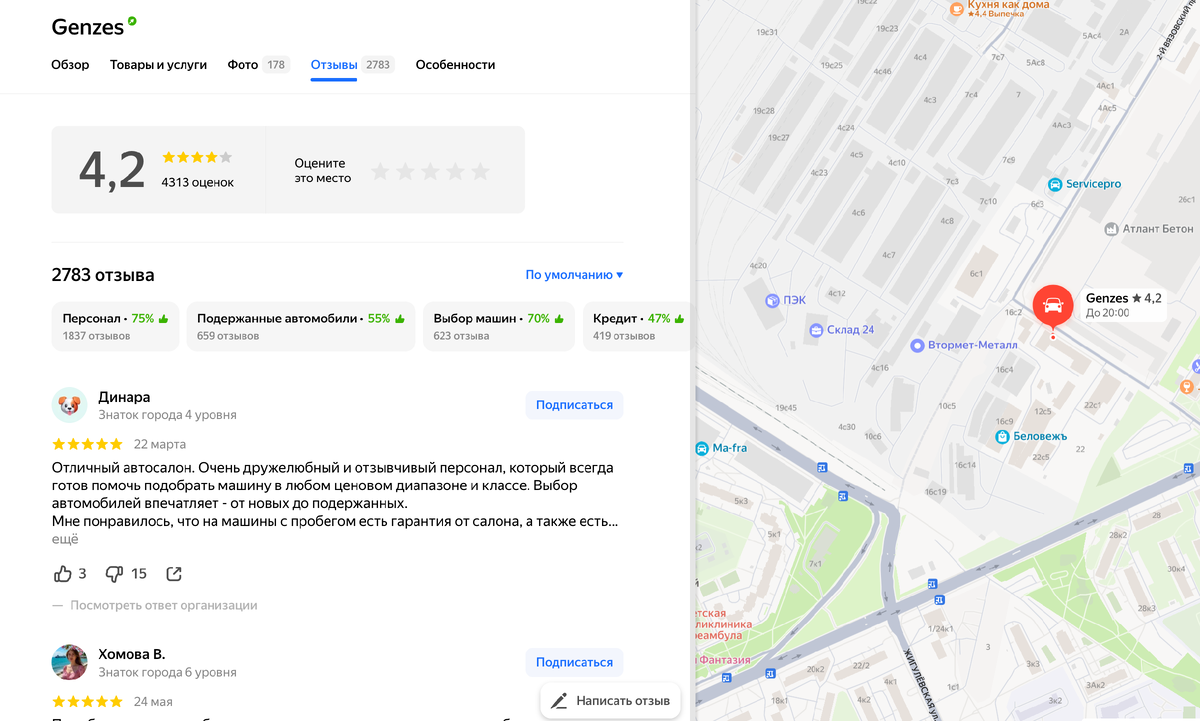1200x721 pixels.
Task: Click the thumbs-down icon on Динара's review
Action: pyautogui.click(x=113, y=573)
